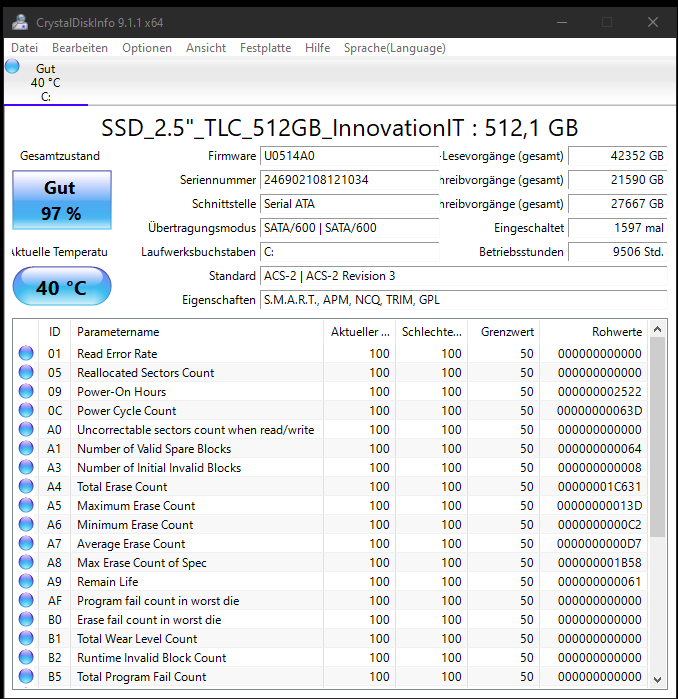
Task: Open the Bearbeiten menu
Action: [x=80, y=48]
